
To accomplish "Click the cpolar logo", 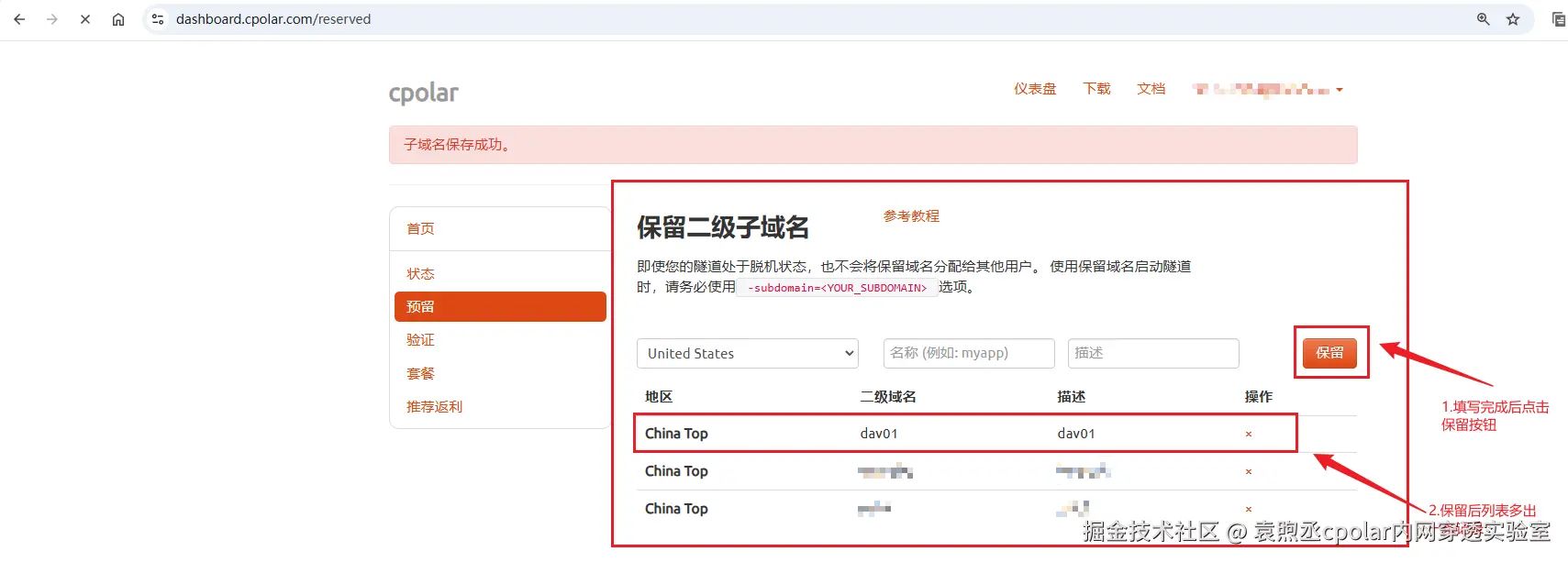I will [x=423, y=93].
